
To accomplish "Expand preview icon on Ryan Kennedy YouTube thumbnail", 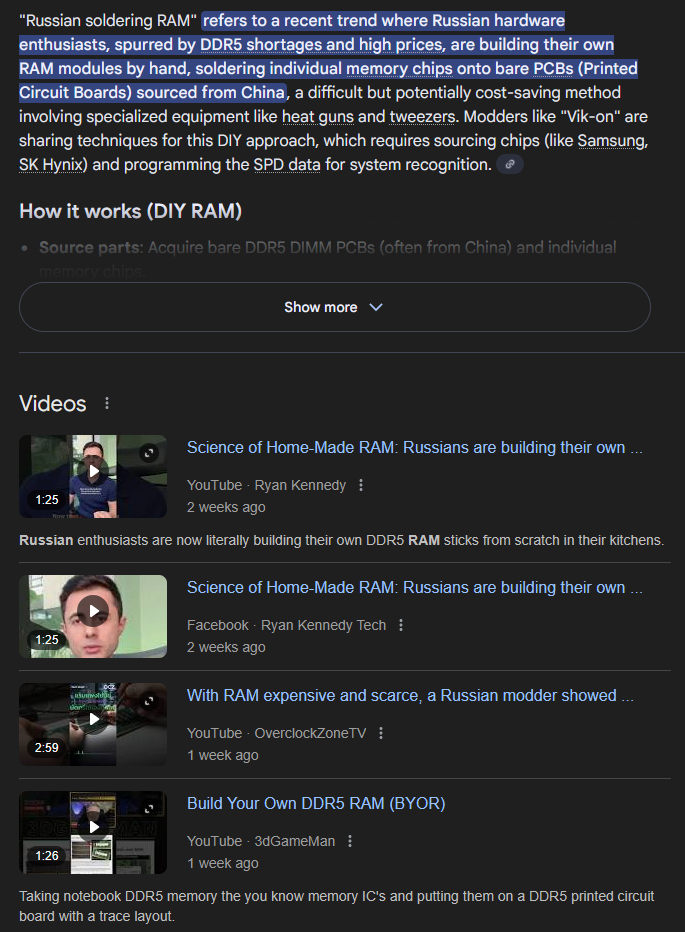I will click(149, 454).
